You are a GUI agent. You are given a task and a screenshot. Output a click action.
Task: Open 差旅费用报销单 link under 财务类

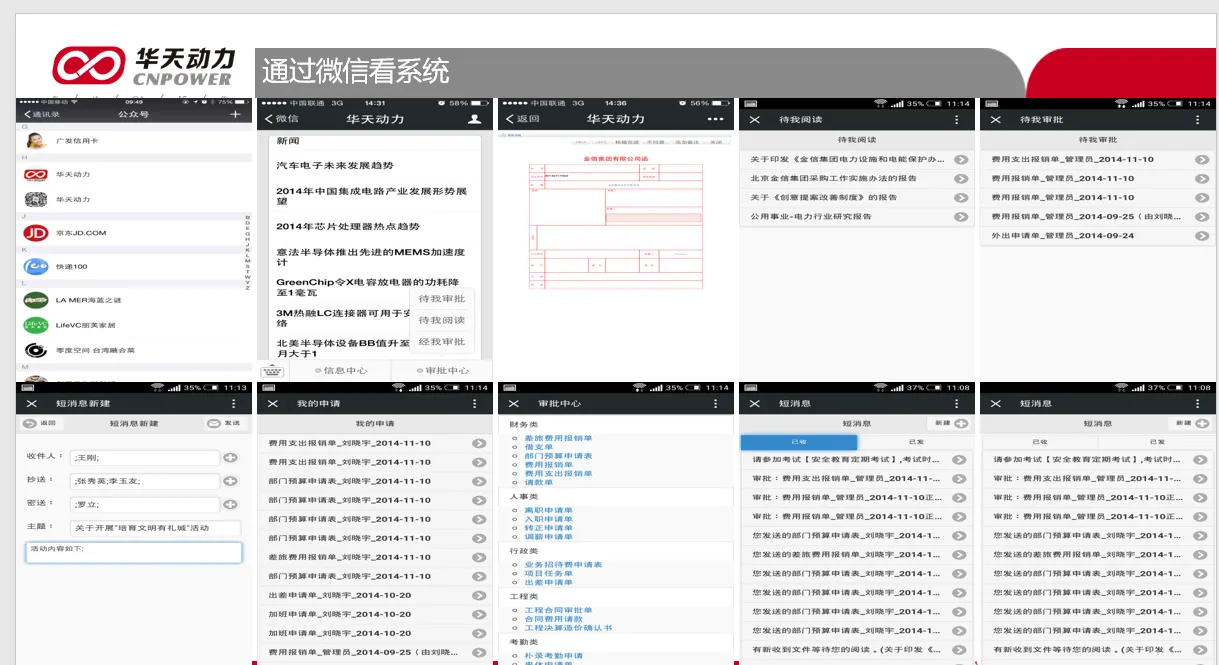[x=558, y=438]
